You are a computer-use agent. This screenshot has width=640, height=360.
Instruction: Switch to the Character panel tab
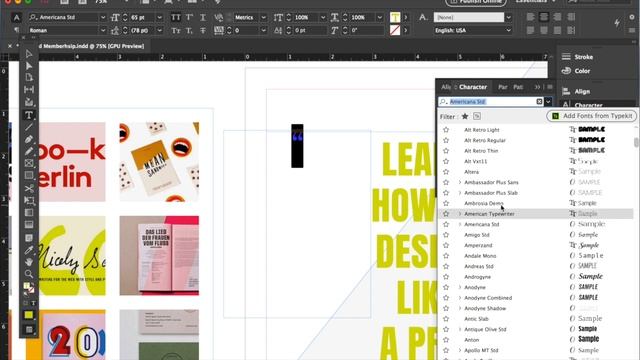[x=473, y=87]
